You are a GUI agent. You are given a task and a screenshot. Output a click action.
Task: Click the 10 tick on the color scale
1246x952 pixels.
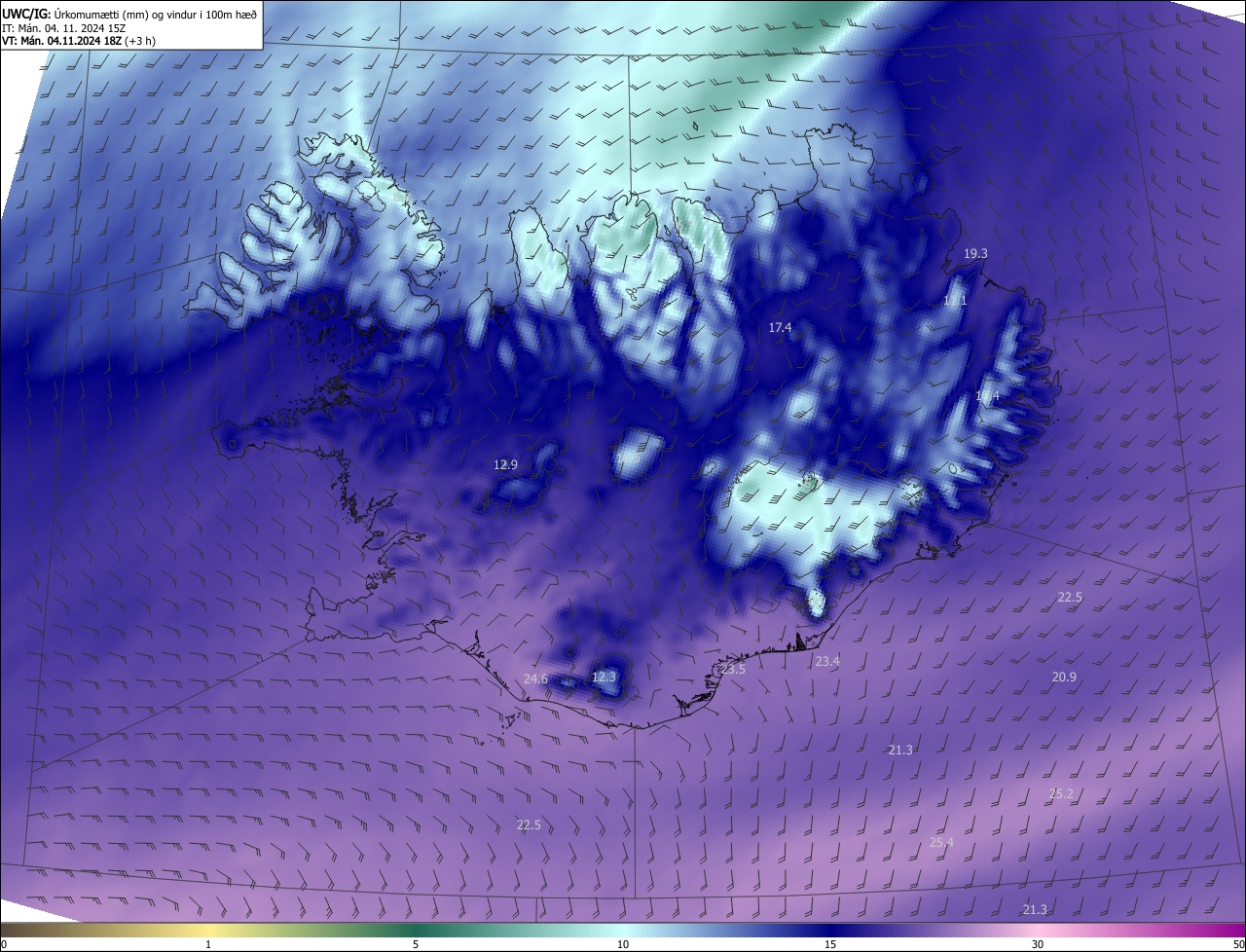coord(623,944)
